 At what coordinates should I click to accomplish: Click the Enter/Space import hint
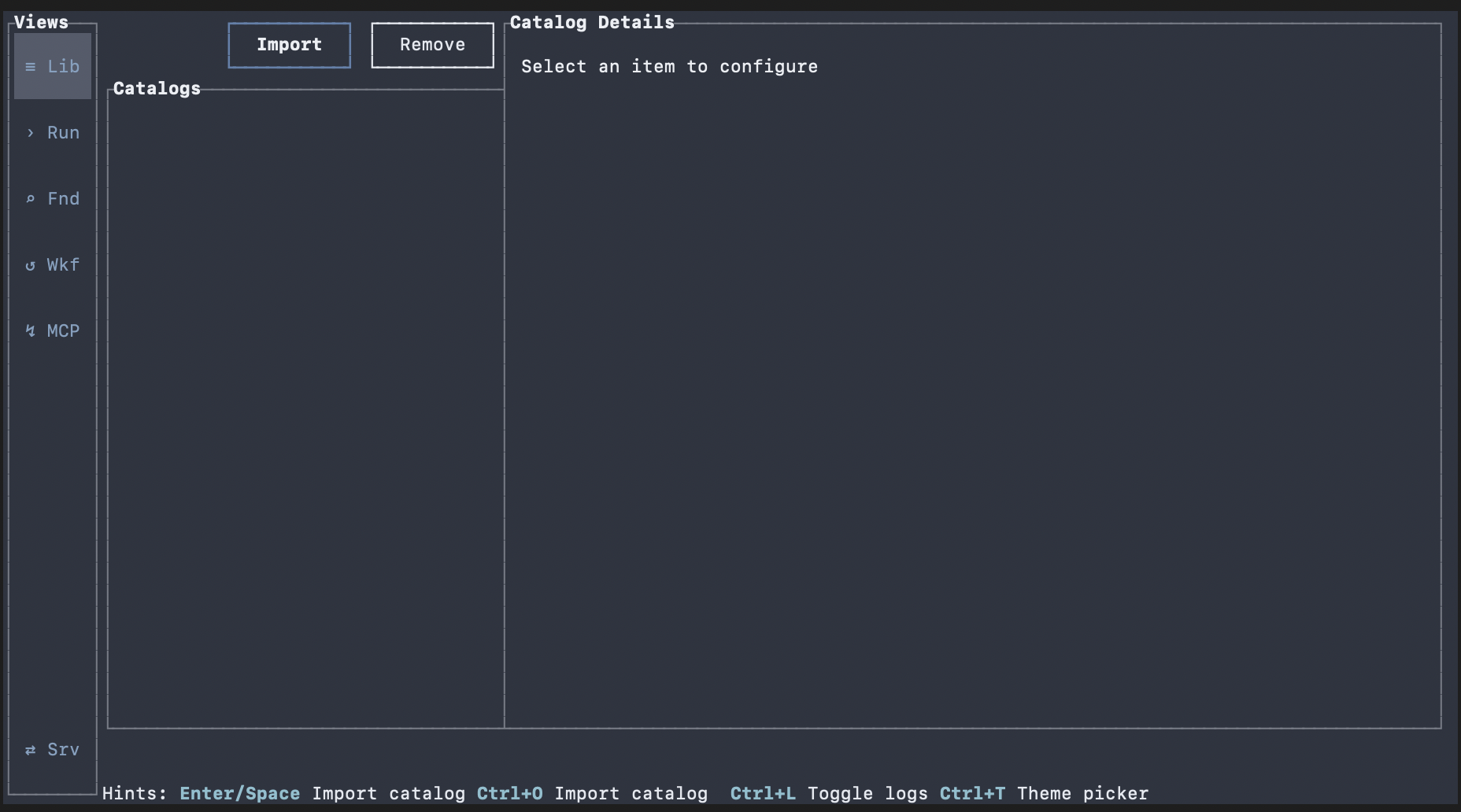tap(239, 793)
